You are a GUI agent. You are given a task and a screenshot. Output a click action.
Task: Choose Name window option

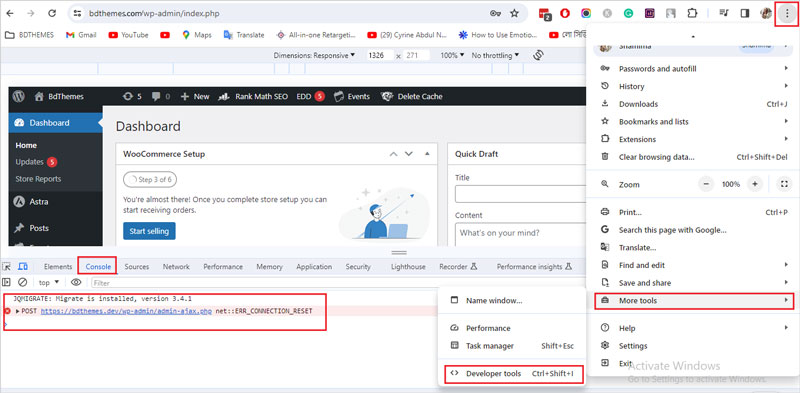click(512, 301)
